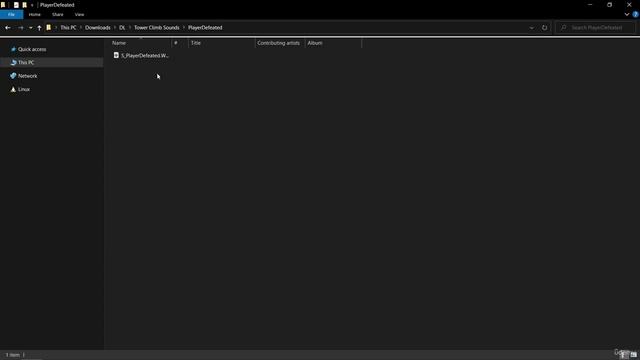Screen dimensions: 640x360
Task: Click the folder icon in address bar
Action: (x=49, y=27)
